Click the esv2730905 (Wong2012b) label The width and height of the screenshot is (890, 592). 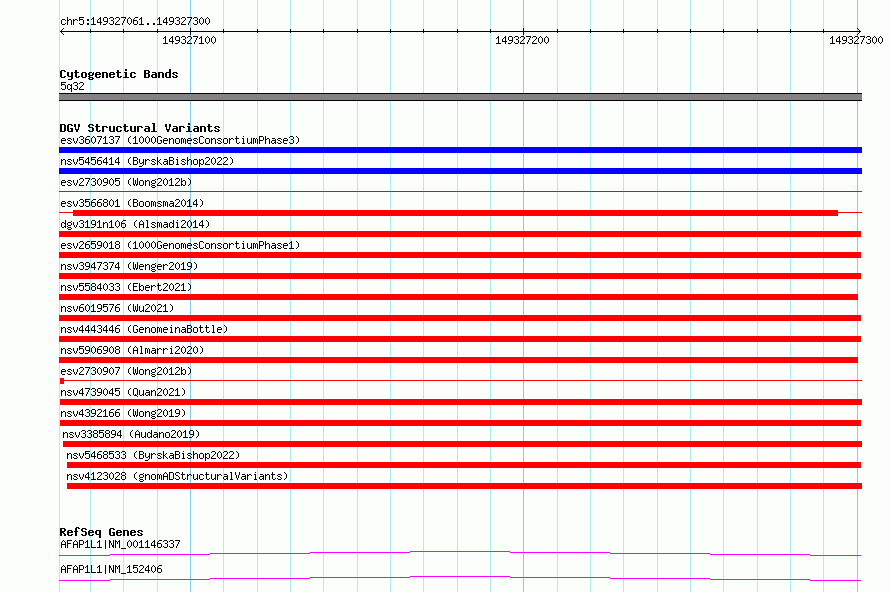point(126,182)
